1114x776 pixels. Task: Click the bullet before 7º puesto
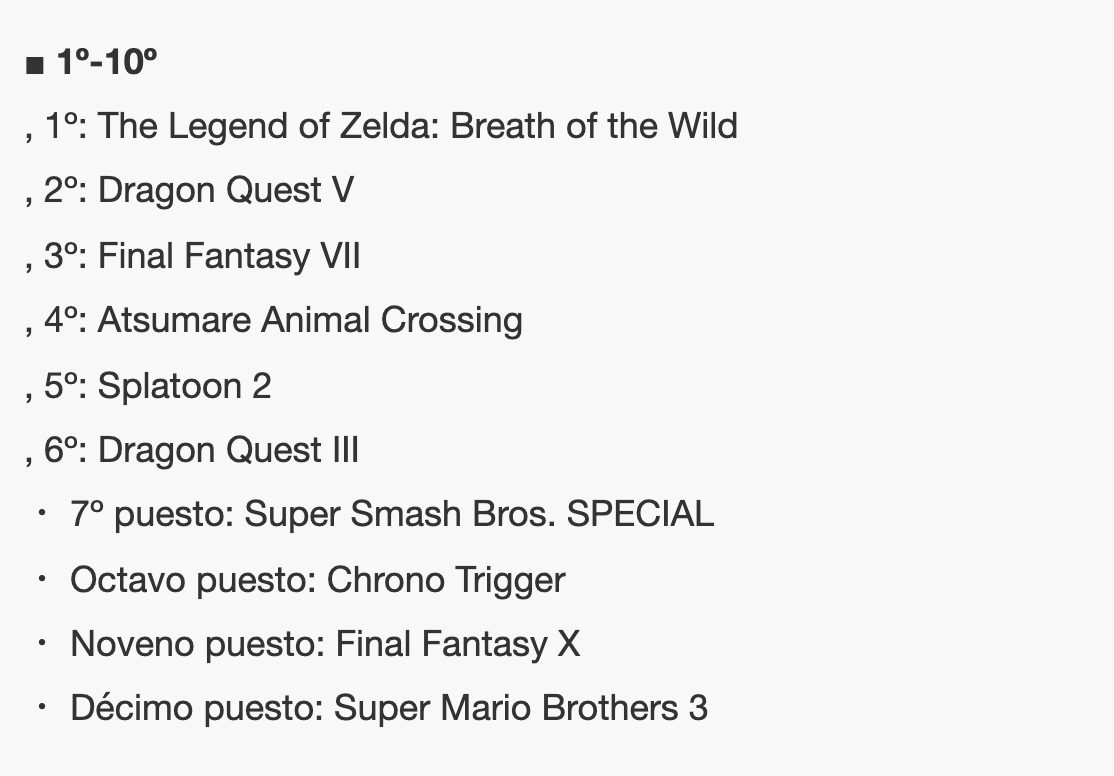pos(42,513)
